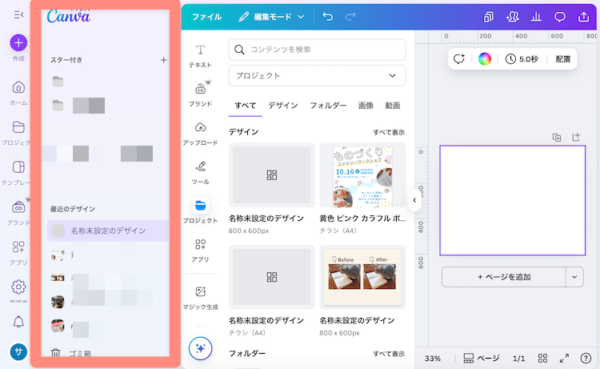Open the account avatar サ
This screenshot has height=369, width=600.
point(18,351)
